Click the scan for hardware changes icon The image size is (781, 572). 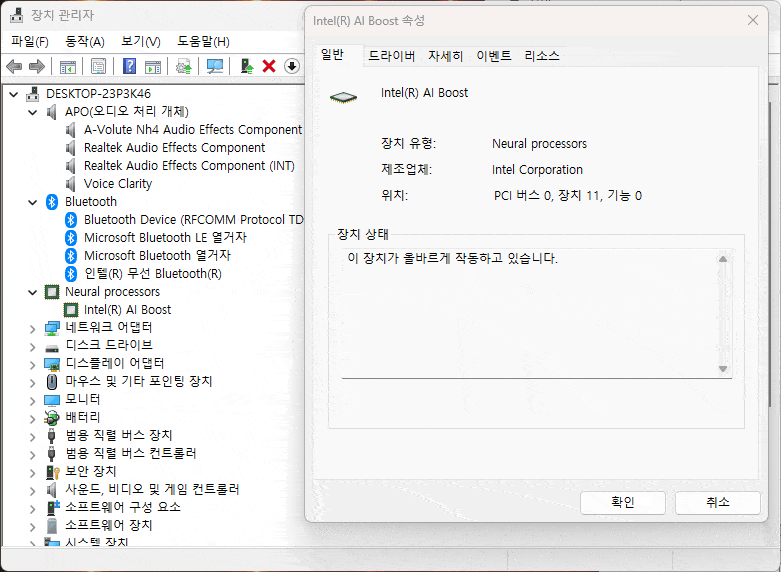click(214, 66)
